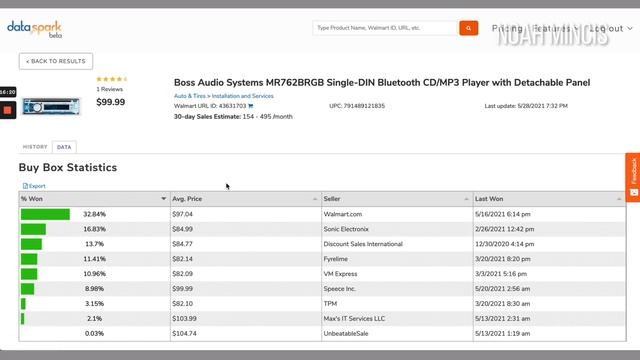Click the Export file icon
Image resolution: width=640 pixels, height=360 pixels.
(x=25, y=186)
